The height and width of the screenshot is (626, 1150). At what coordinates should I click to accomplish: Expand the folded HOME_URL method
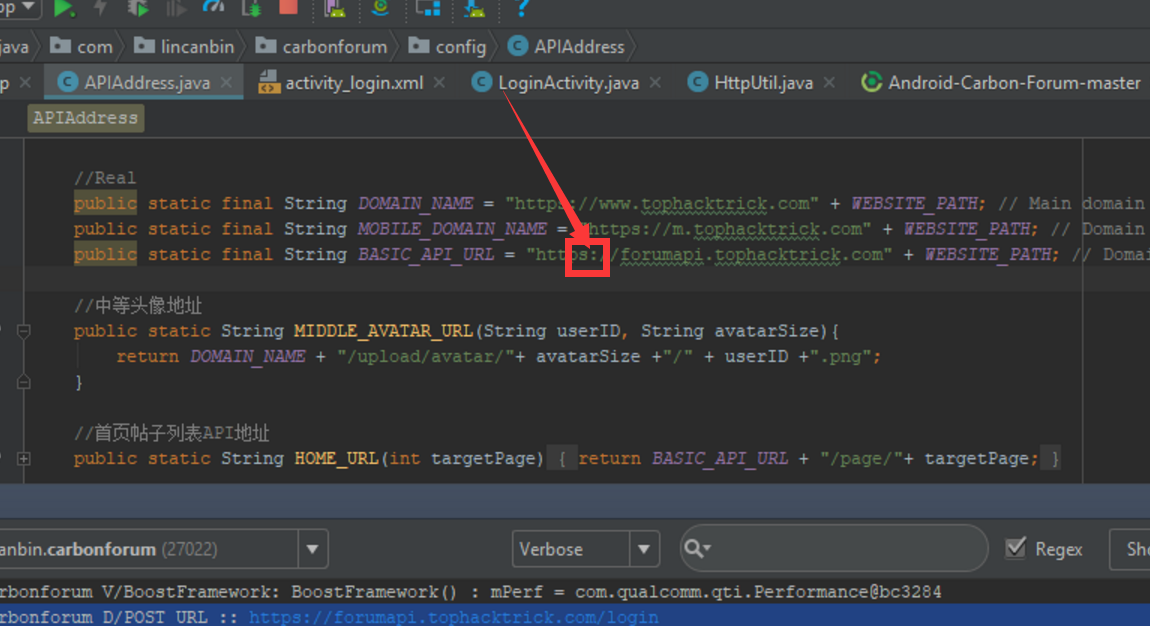(x=23, y=459)
